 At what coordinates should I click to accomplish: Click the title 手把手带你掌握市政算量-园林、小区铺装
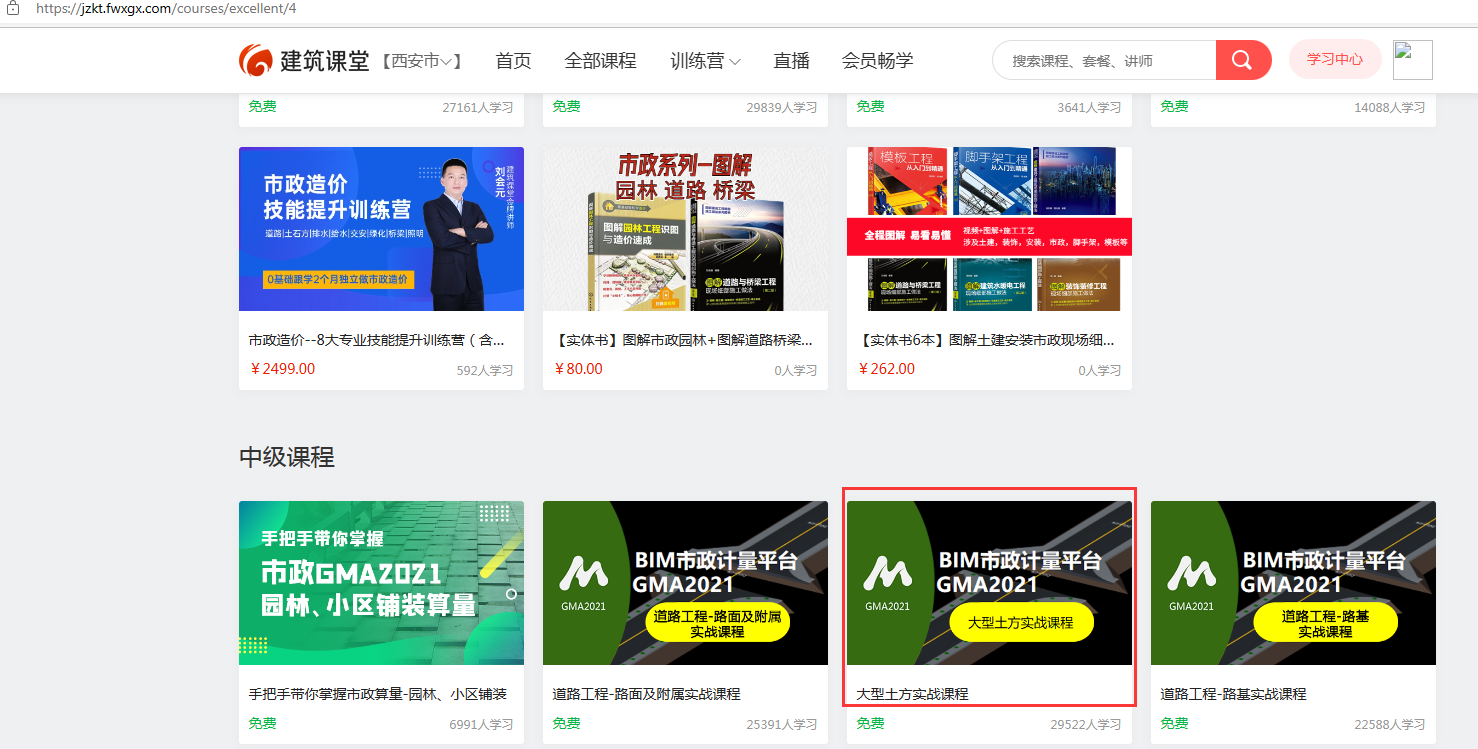tap(378, 694)
